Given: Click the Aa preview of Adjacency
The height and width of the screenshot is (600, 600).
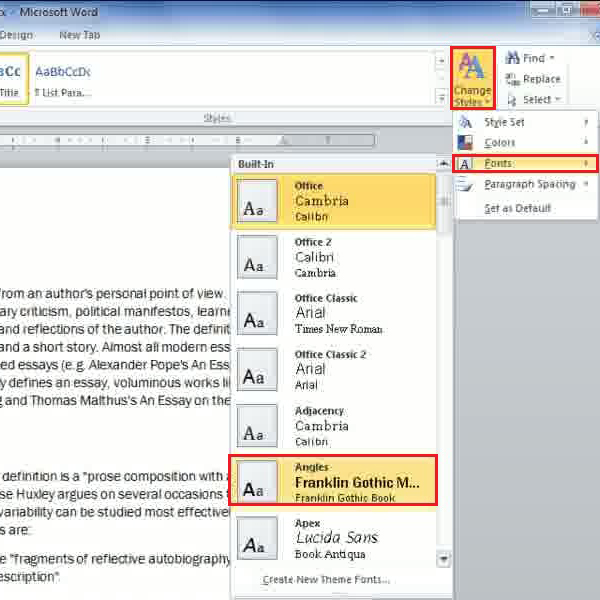Looking at the screenshot, I should tap(257, 426).
